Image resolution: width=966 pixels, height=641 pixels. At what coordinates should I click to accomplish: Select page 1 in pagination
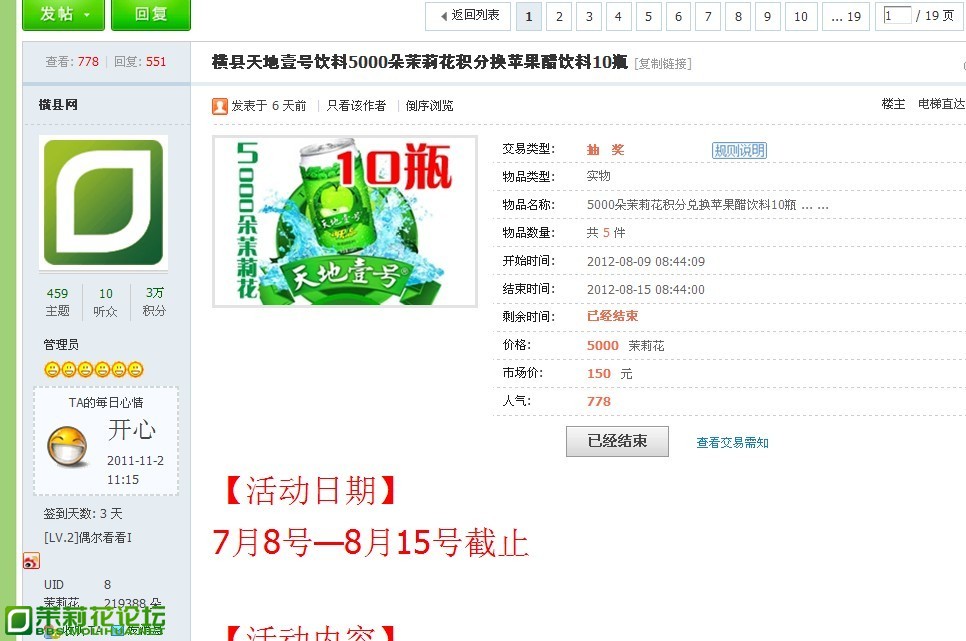point(529,17)
